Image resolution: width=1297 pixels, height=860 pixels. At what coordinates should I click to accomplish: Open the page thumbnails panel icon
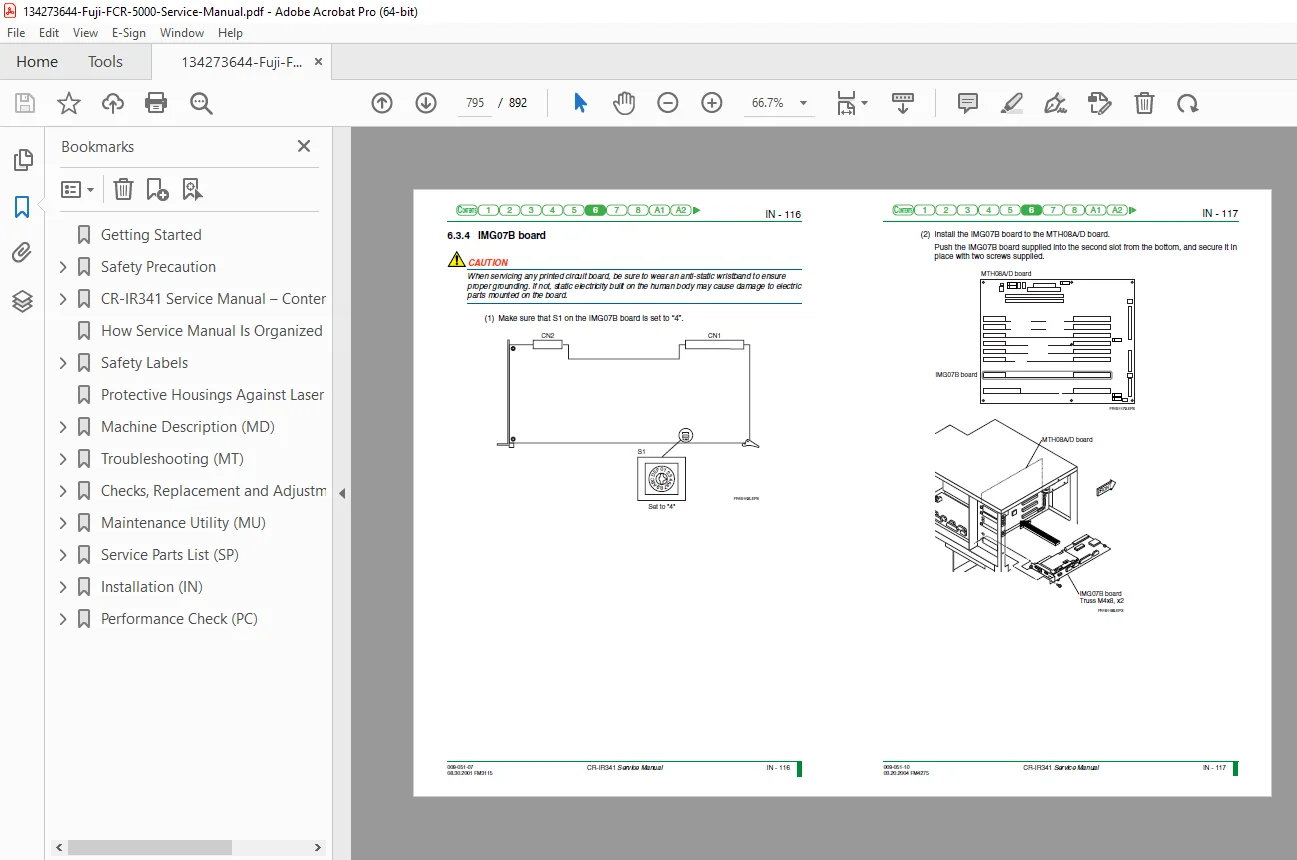click(x=22, y=160)
